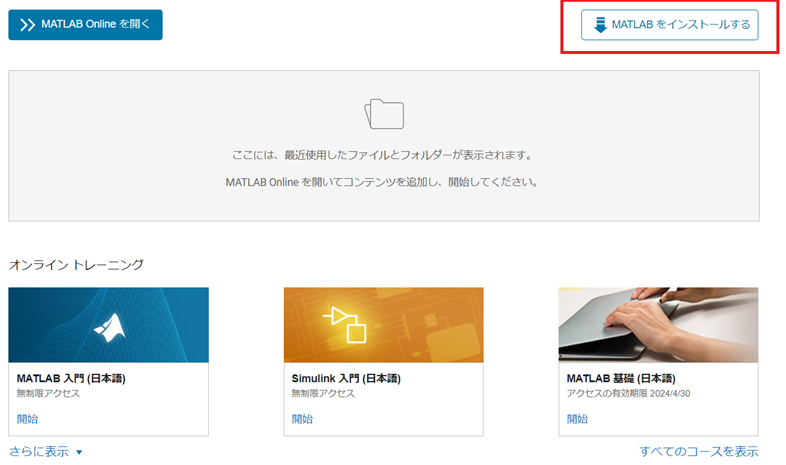
Task: Click 無制限アクセス under Simulink 入門
Action: (323, 393)
